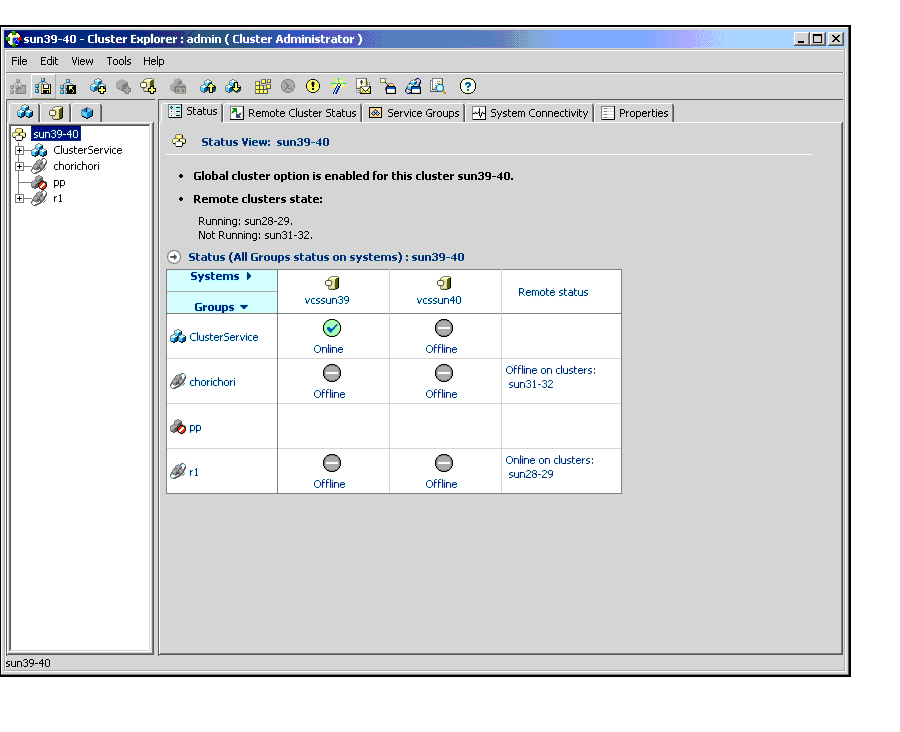Select the Systems view icon in left panel
The height and width of the screenshot is (732, 900).
56,113
